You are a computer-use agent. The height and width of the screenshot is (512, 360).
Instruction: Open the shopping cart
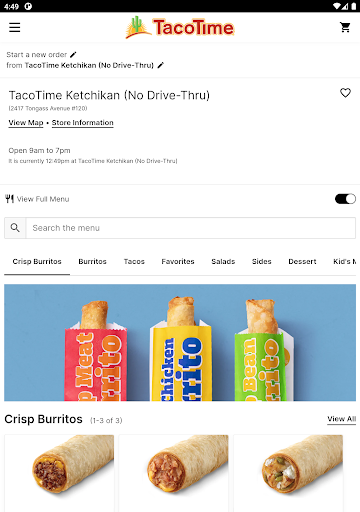(x=345, y=27)
